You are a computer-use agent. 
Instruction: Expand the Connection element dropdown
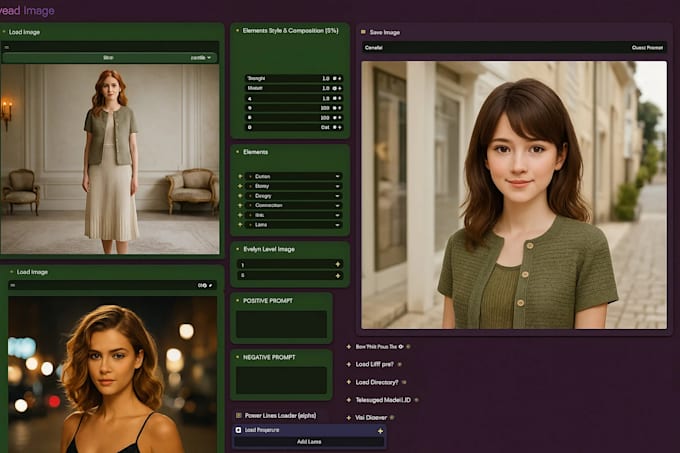click(338, 205)
